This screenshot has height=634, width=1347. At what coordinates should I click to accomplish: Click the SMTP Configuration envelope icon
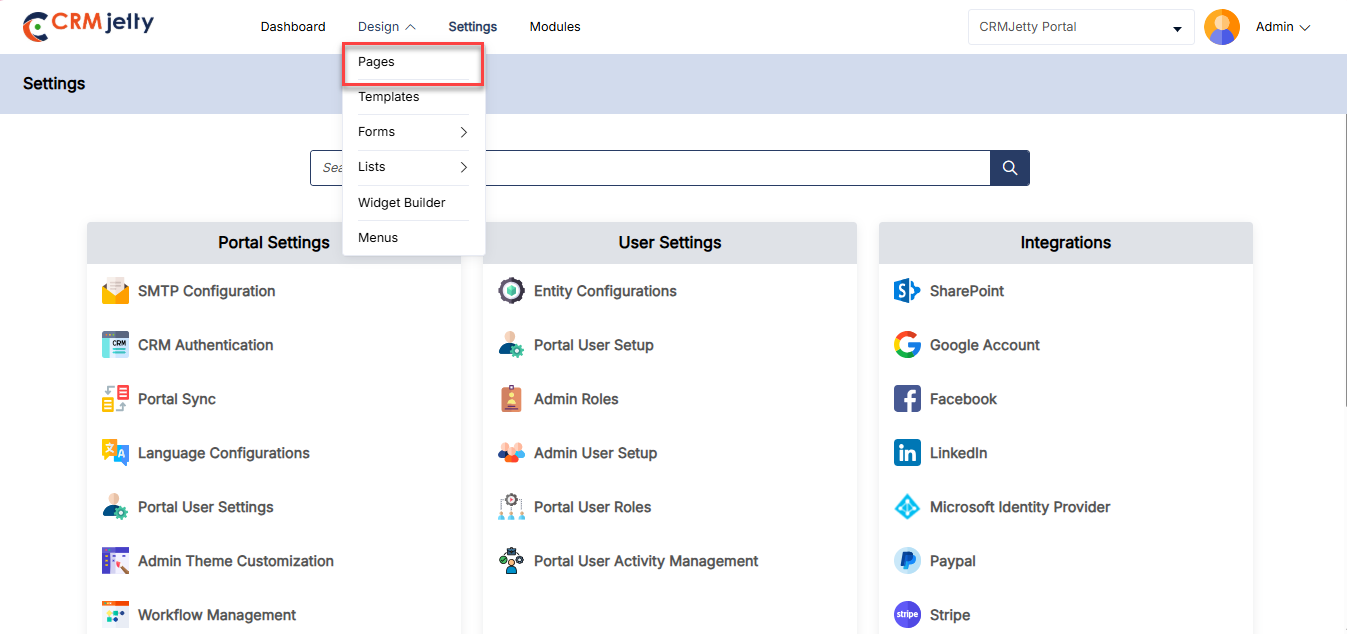[x=115, y=291]
